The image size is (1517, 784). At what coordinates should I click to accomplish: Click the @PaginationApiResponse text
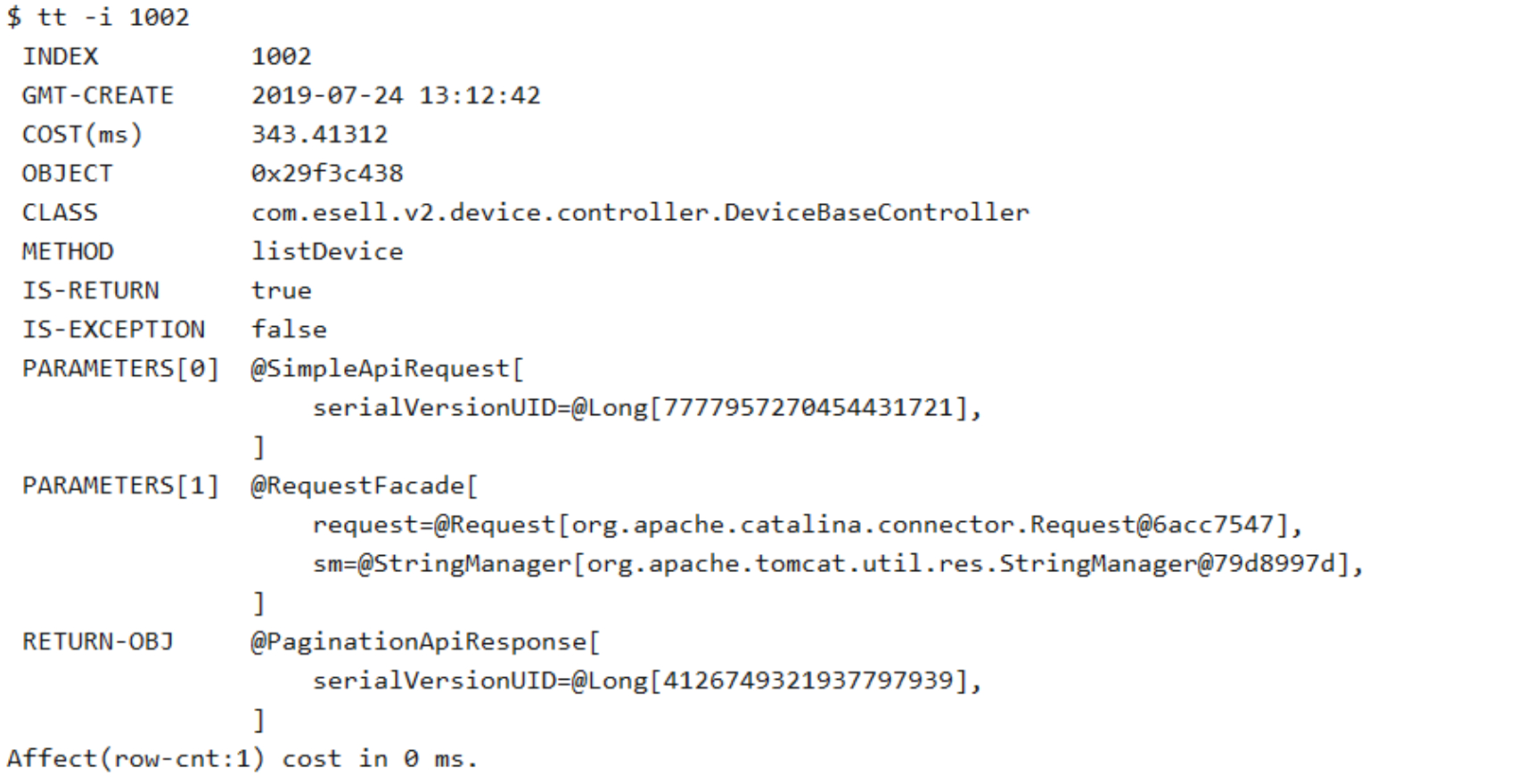[425, 641]
